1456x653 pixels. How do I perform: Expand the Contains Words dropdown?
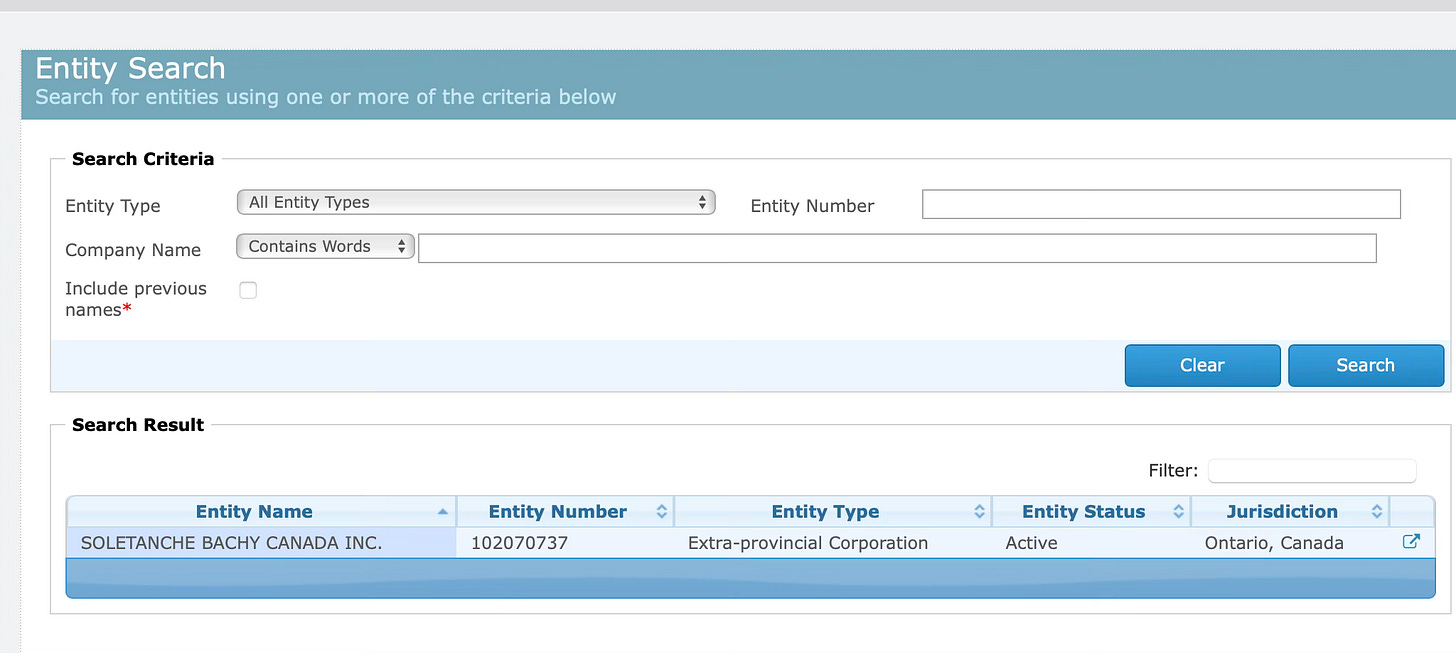pyautogui.click(x=325, y=246)
